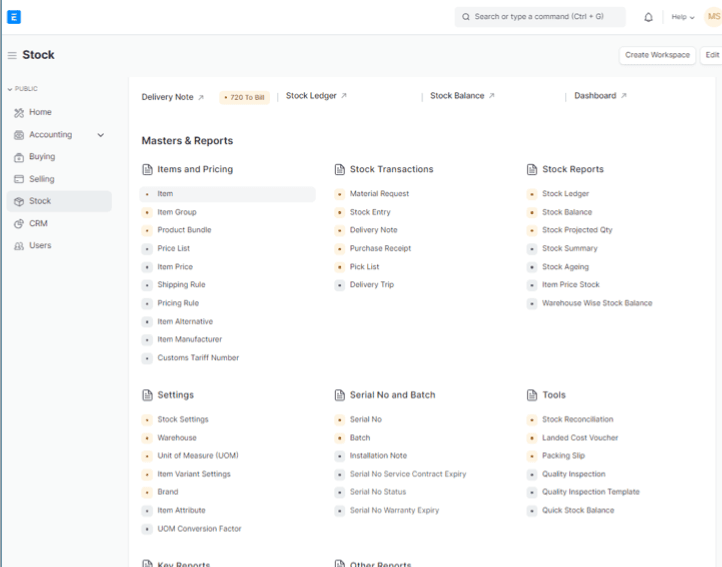Click the Stock Transactions document icon
Viewport: 722px width, 567px height.
340,170
